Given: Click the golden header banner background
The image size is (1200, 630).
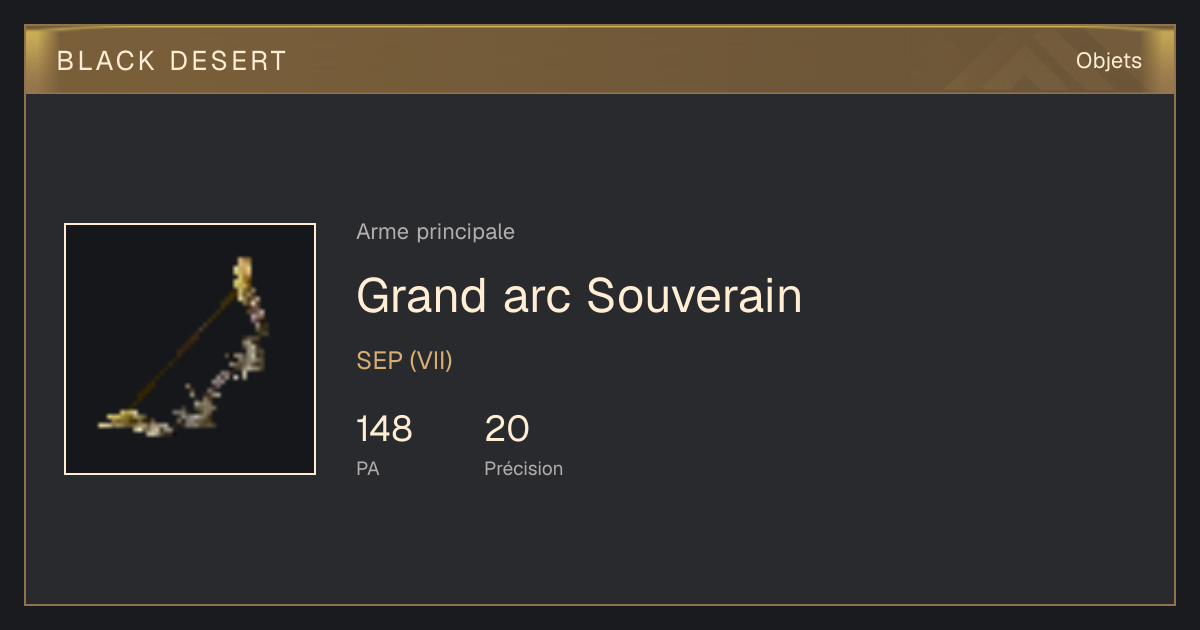Looking at the screenshot, I should pyautogui.click(x=600, y=60).
